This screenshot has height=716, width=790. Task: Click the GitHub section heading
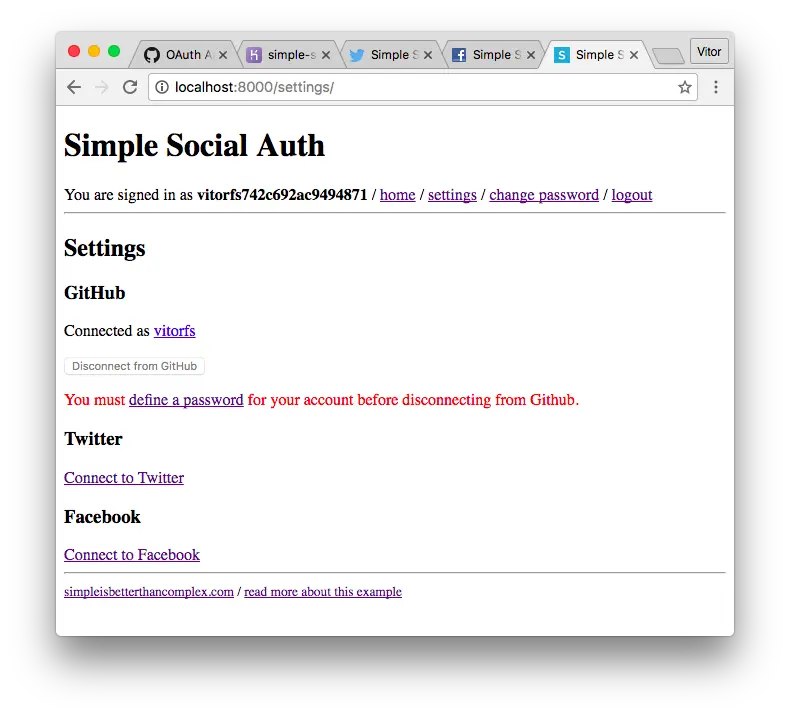[x=95, y=292]
